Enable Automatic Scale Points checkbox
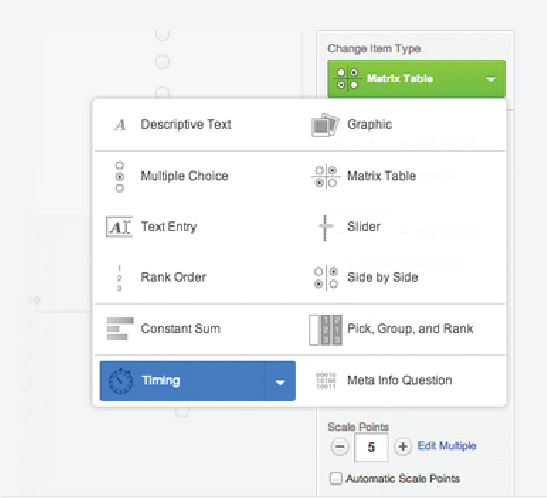This screenshot has width=547, height=498. [336, 478]
